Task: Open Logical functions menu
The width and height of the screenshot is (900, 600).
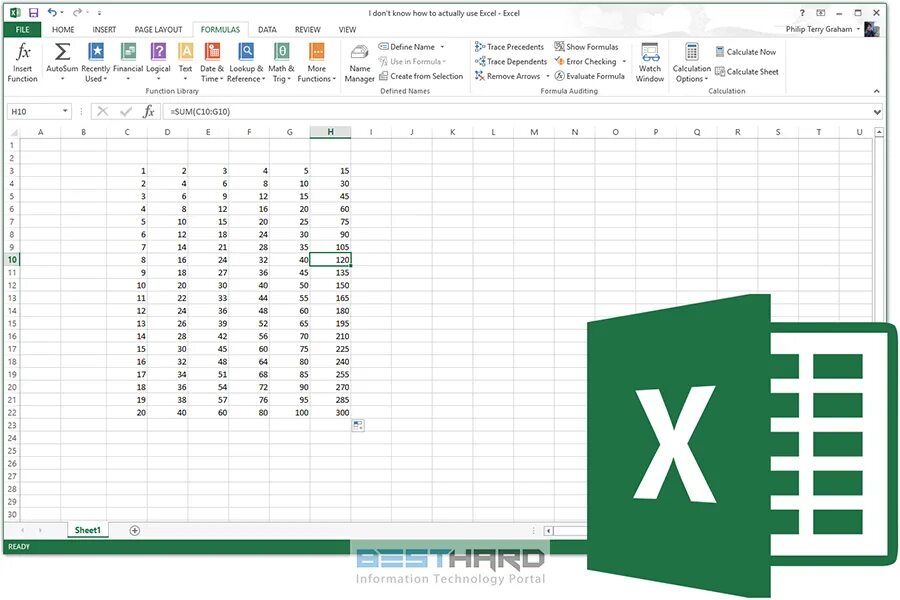Action: tap(158, 62)
